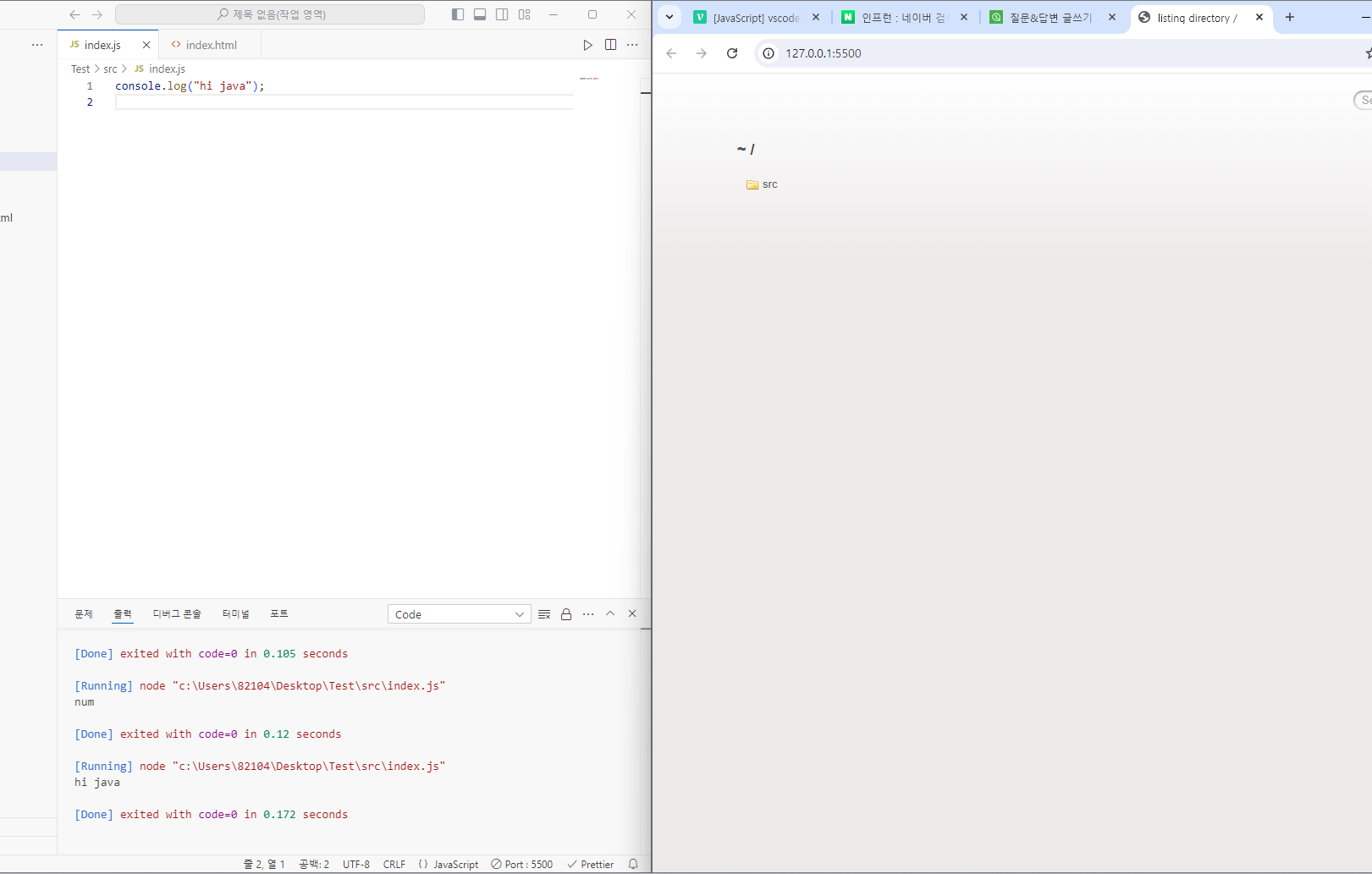Click Live Server Port : 5500 status
The image size is (1372, 874).
click(x=522, y=865)
